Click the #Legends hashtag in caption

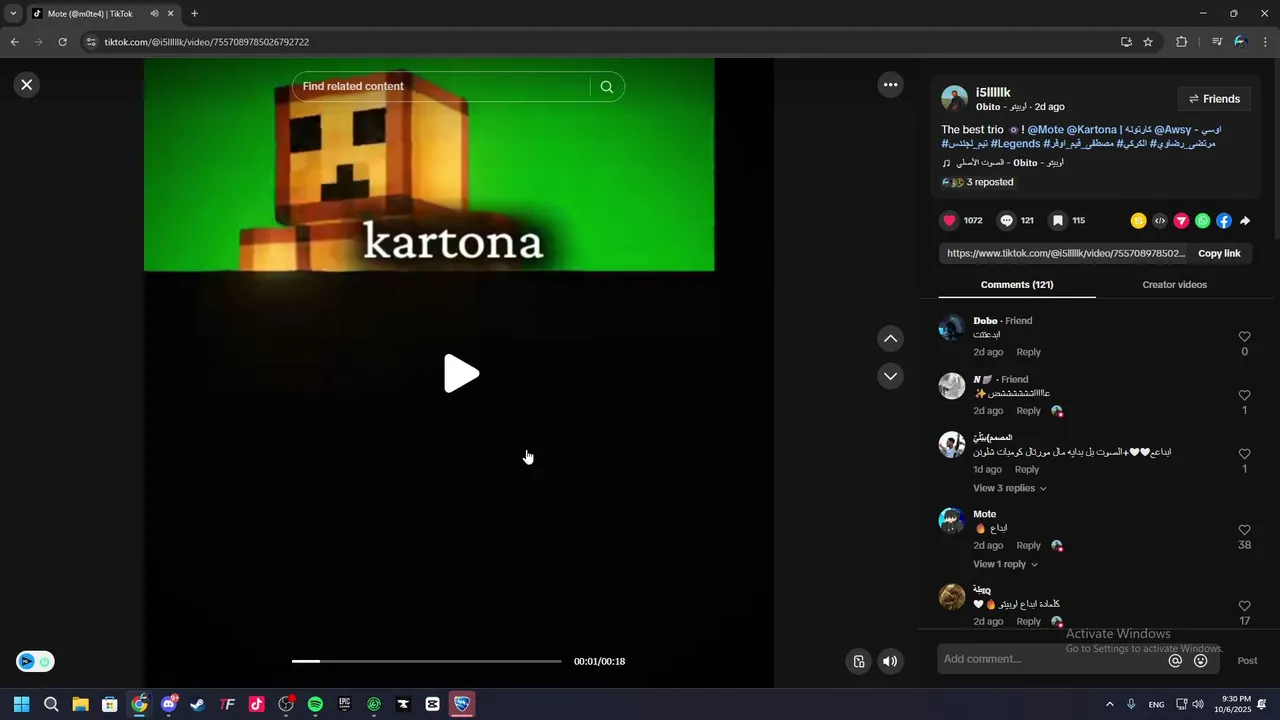click(x=1016, y=144)
